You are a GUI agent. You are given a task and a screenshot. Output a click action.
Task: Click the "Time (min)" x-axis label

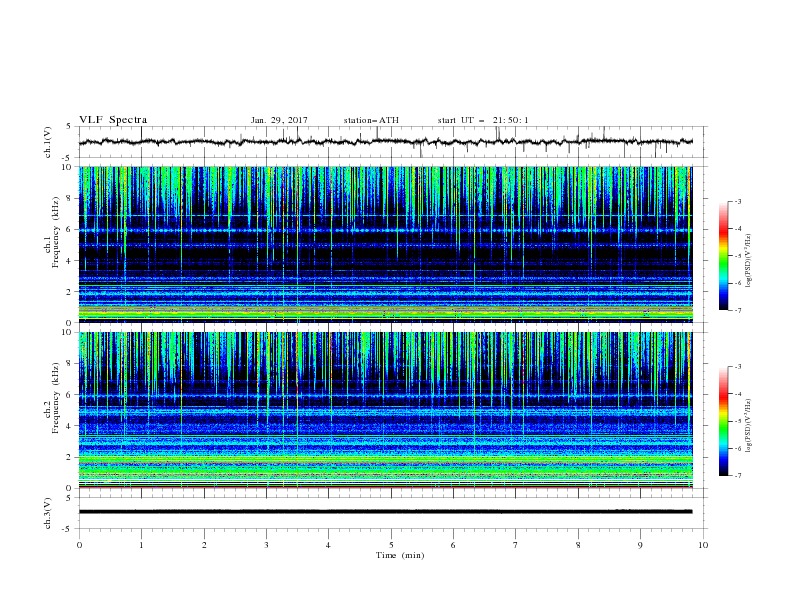400,555
